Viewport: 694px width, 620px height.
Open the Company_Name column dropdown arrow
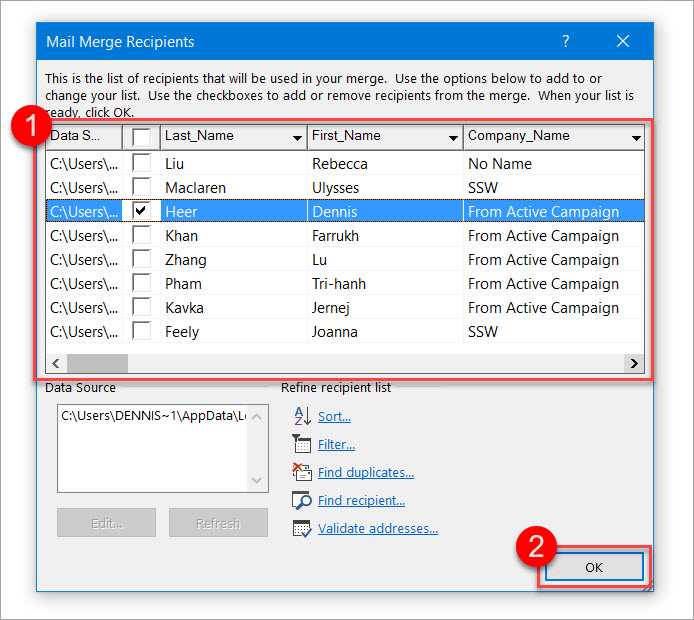635,137
